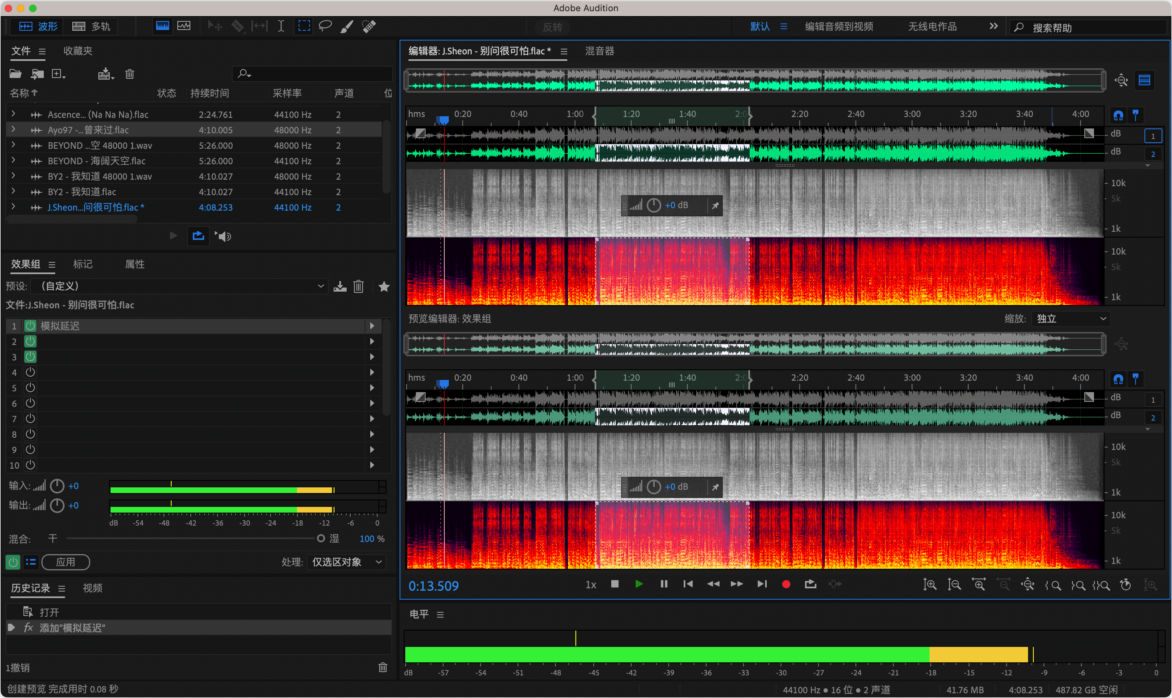Delete the effects rack preset
1172x698 pixels.
pyautogui.click(x=359, y=287)
